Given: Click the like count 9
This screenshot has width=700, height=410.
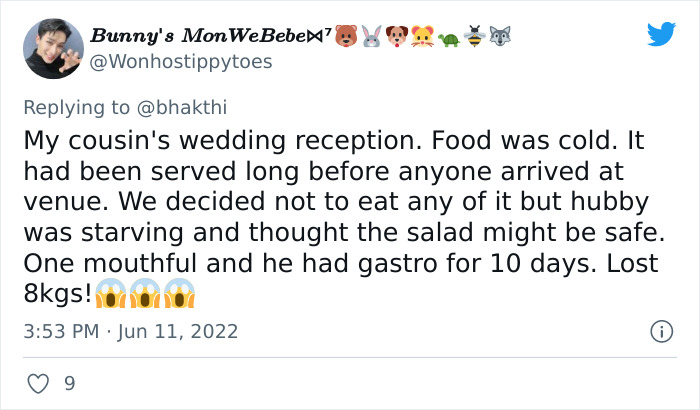Looking at the screenshot, I should 70,384.
